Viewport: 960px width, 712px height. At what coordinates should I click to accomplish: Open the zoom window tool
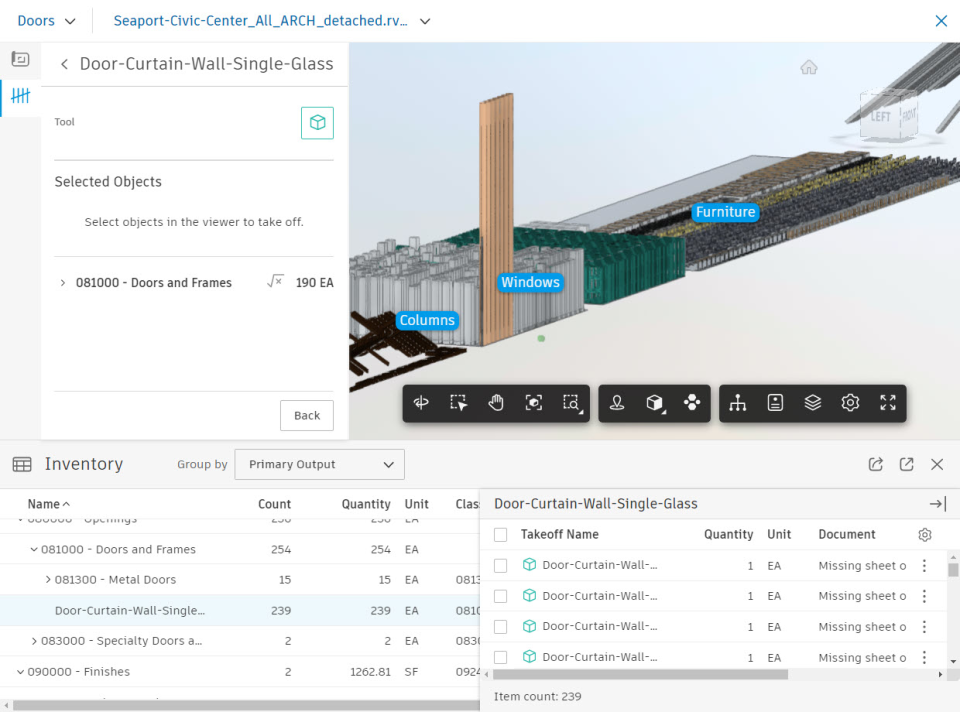pos(571,402)
